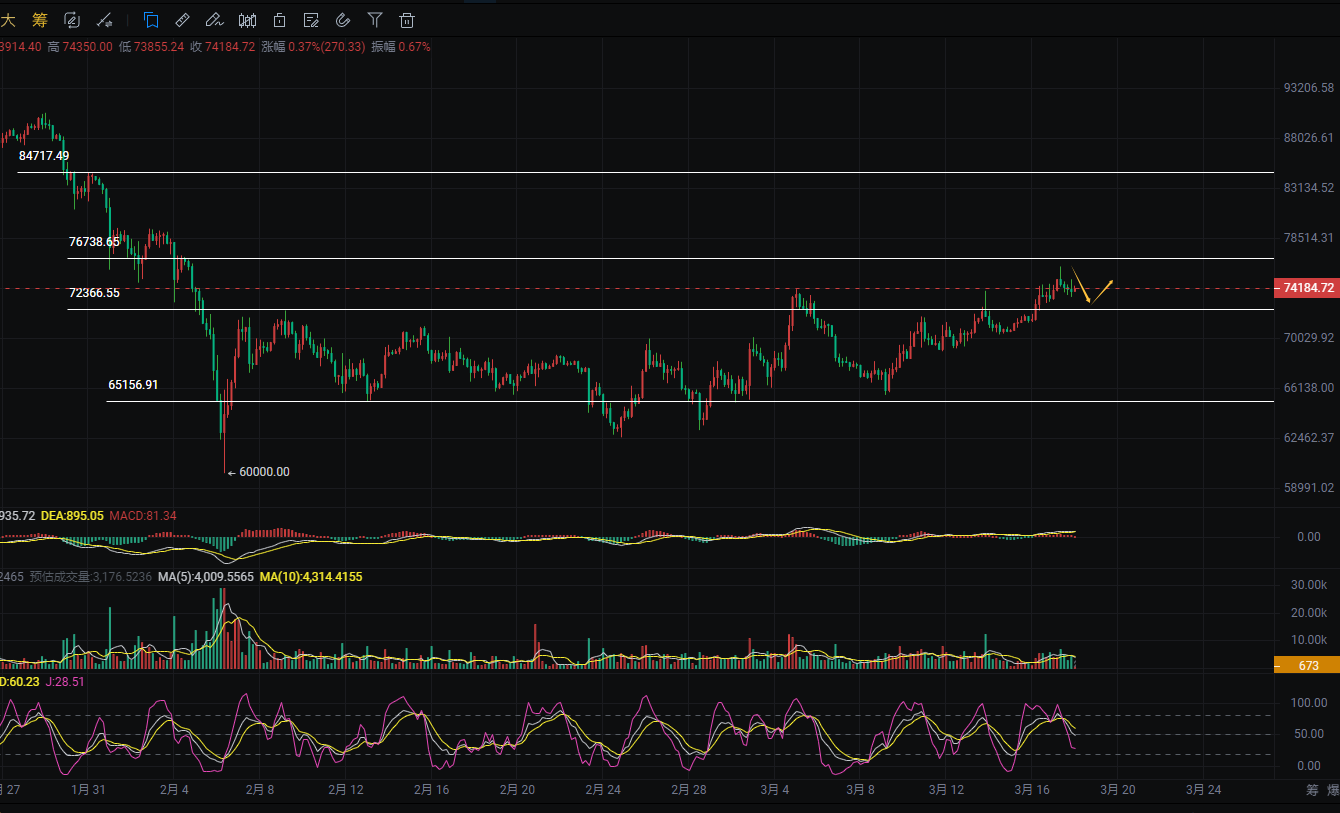
Task: Choose the pen freehand drawing tool
Action: pos(213,19)
